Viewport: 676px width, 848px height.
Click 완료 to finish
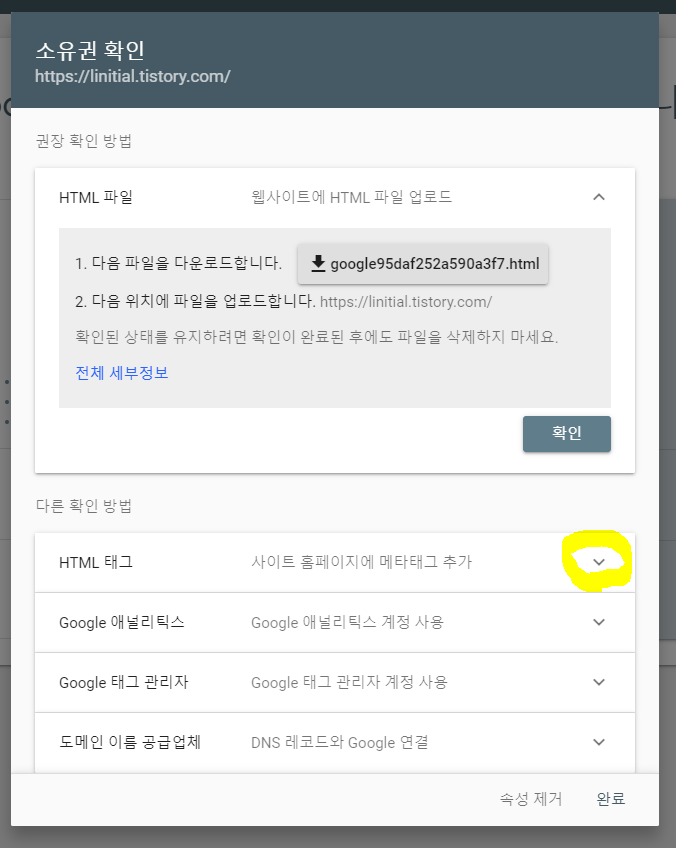pyautogui.click(x=611, y=799)
